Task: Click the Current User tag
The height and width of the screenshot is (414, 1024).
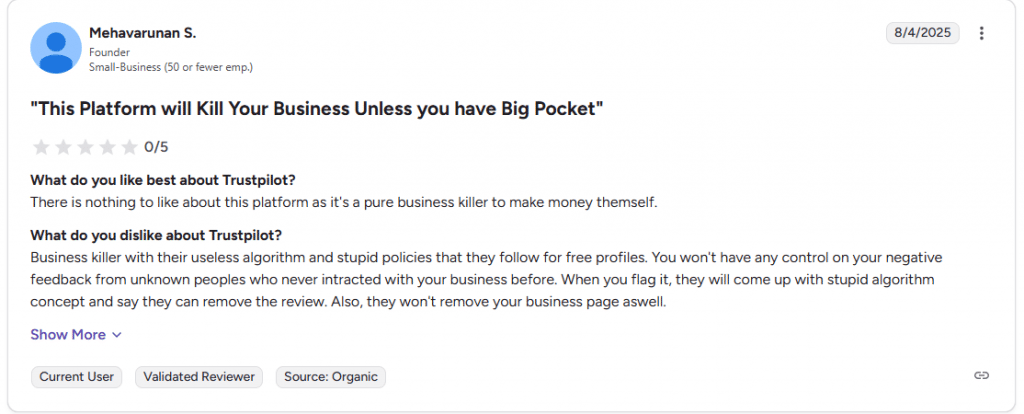Action: [77, 377]
